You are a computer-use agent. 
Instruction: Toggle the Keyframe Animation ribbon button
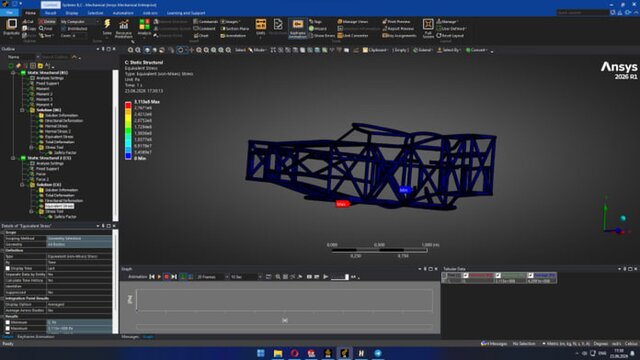[298, 28]
